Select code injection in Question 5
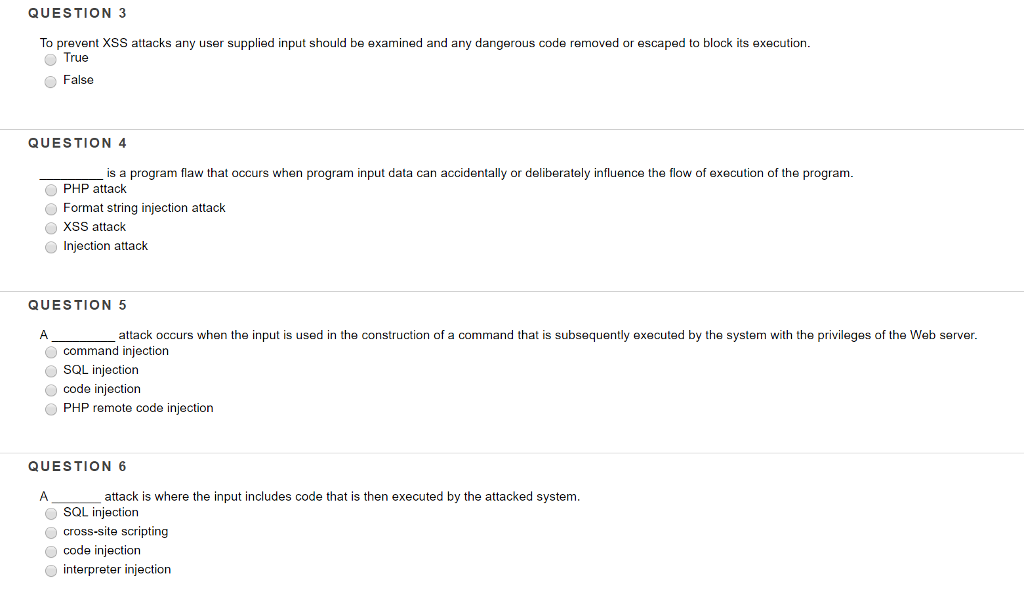 coord(50,389)
